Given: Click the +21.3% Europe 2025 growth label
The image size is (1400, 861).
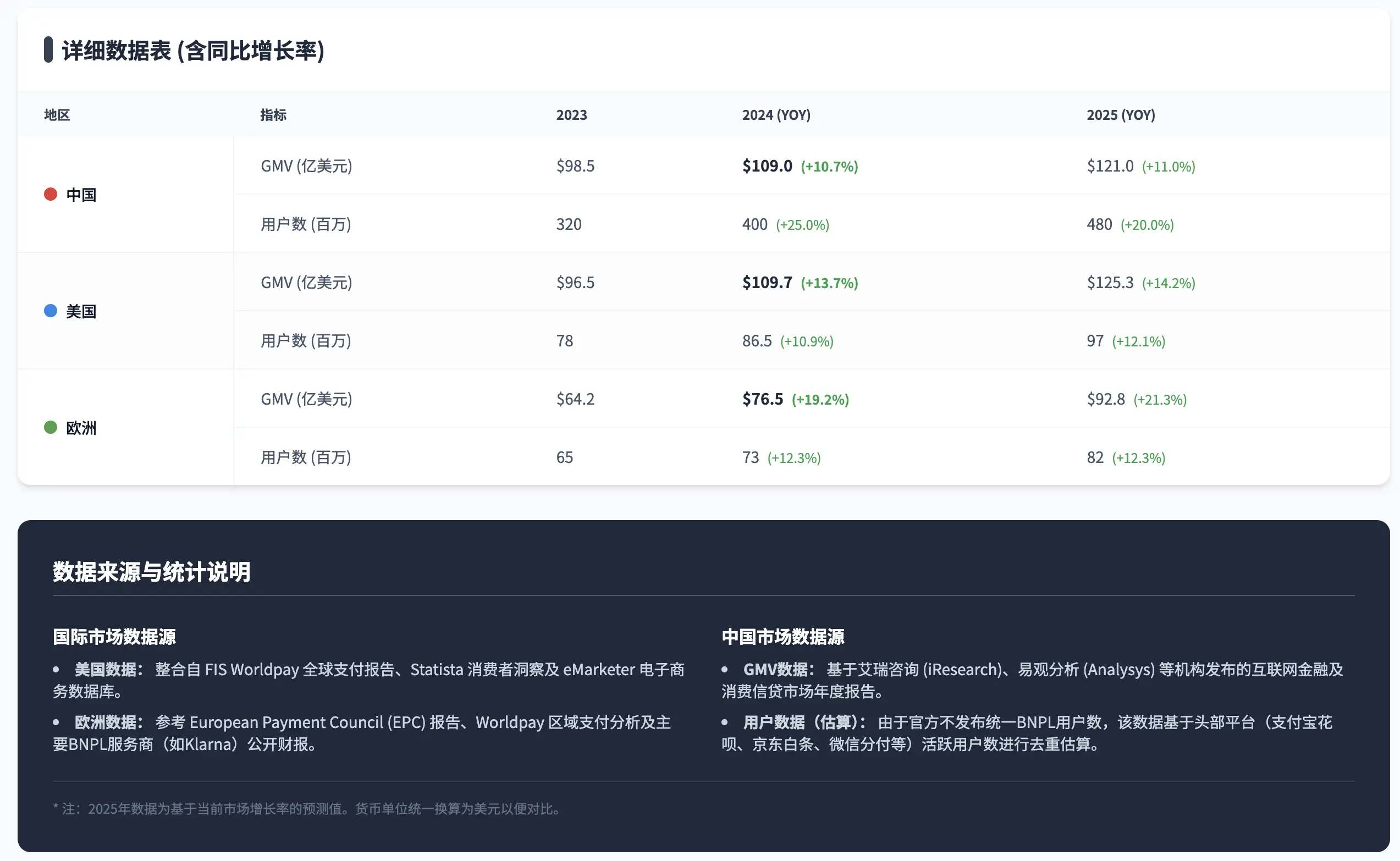Looking at the screenshot, I should (1160, 400).
